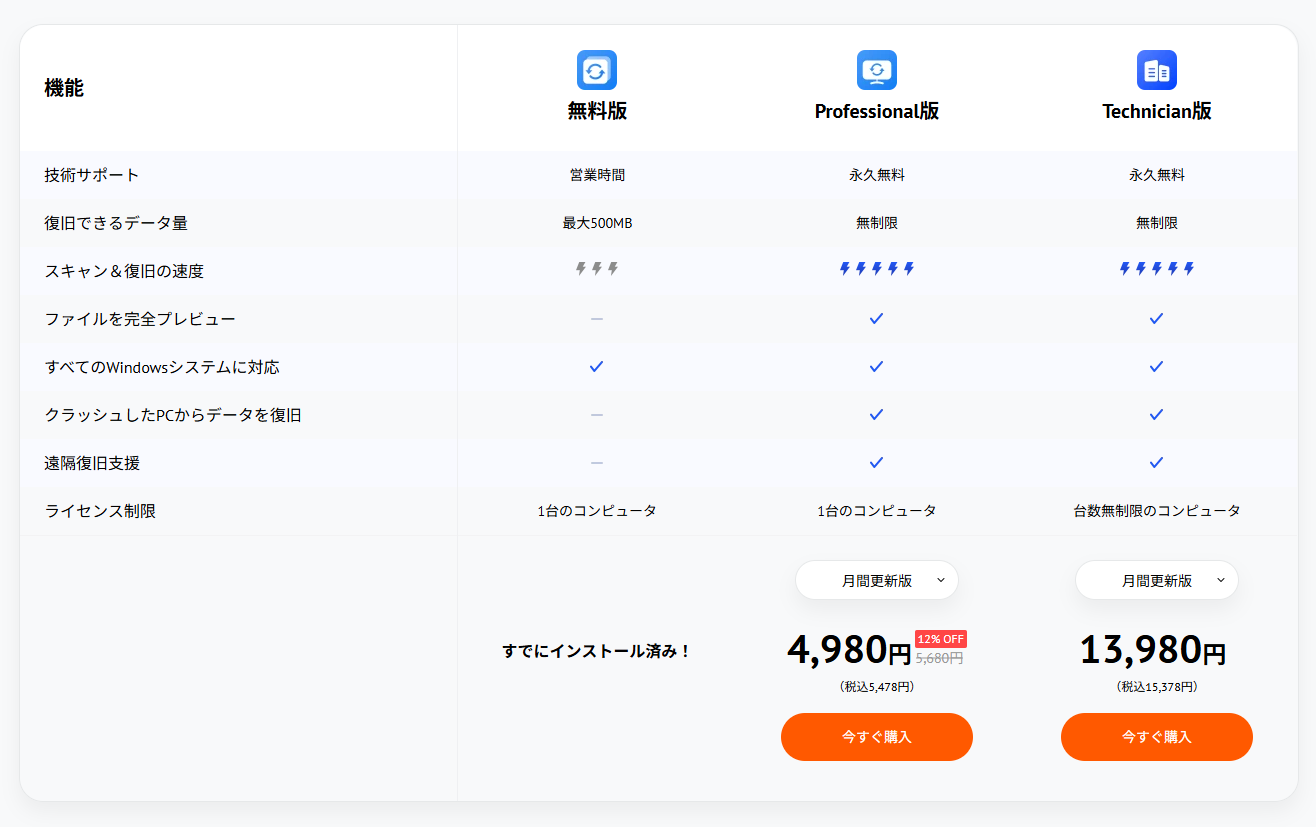Viewport: 1316px width, 827px height.
Task: Buy Professional版 with 今すぐ購入 button
Action: click(x=877, y=737)
